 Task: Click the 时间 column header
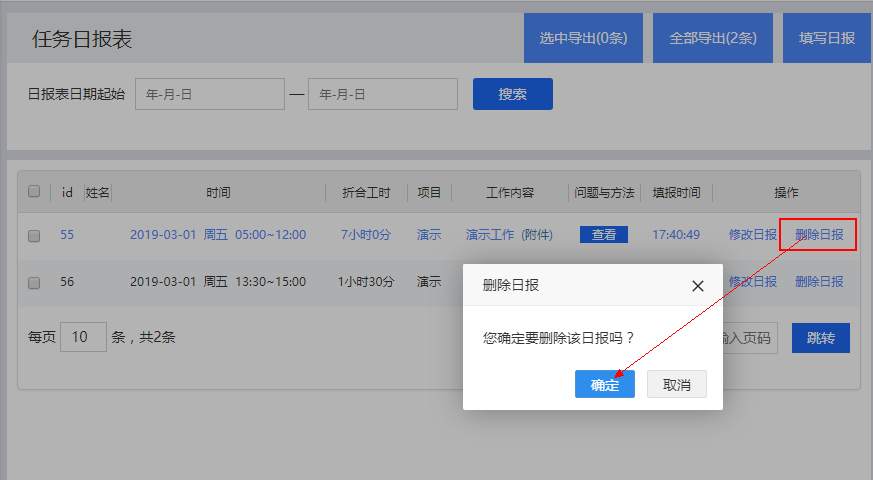(x=218, y=193)
